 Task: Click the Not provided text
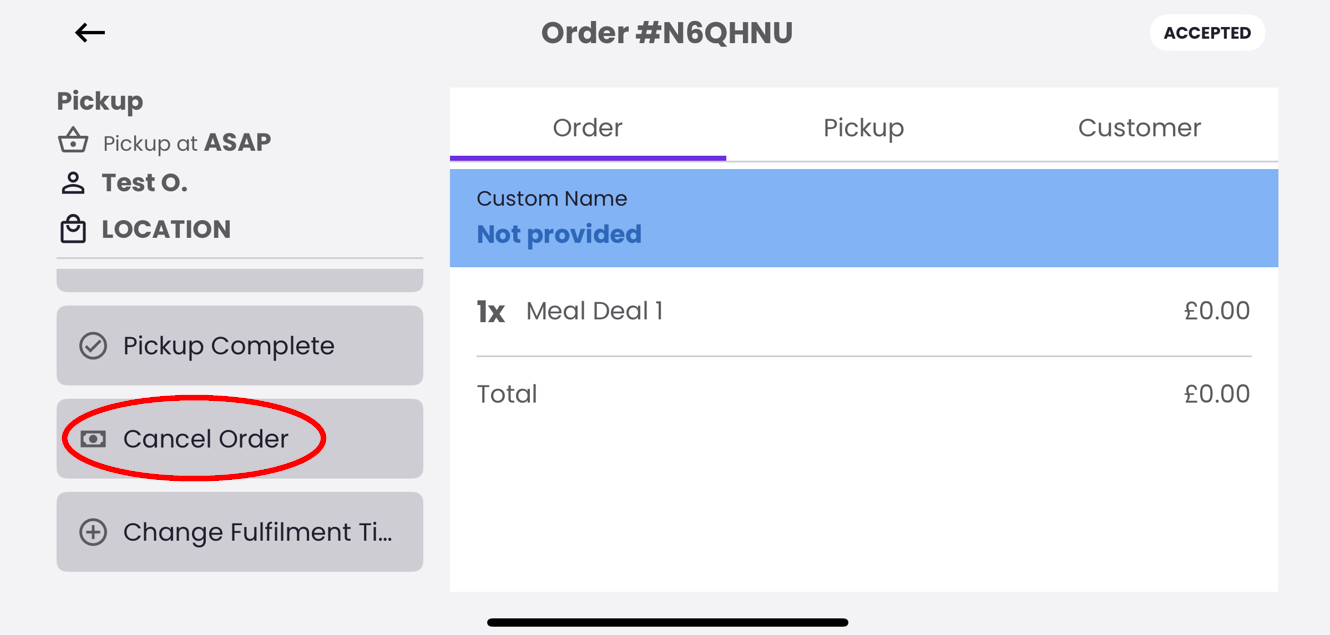[x=559, y=235]
